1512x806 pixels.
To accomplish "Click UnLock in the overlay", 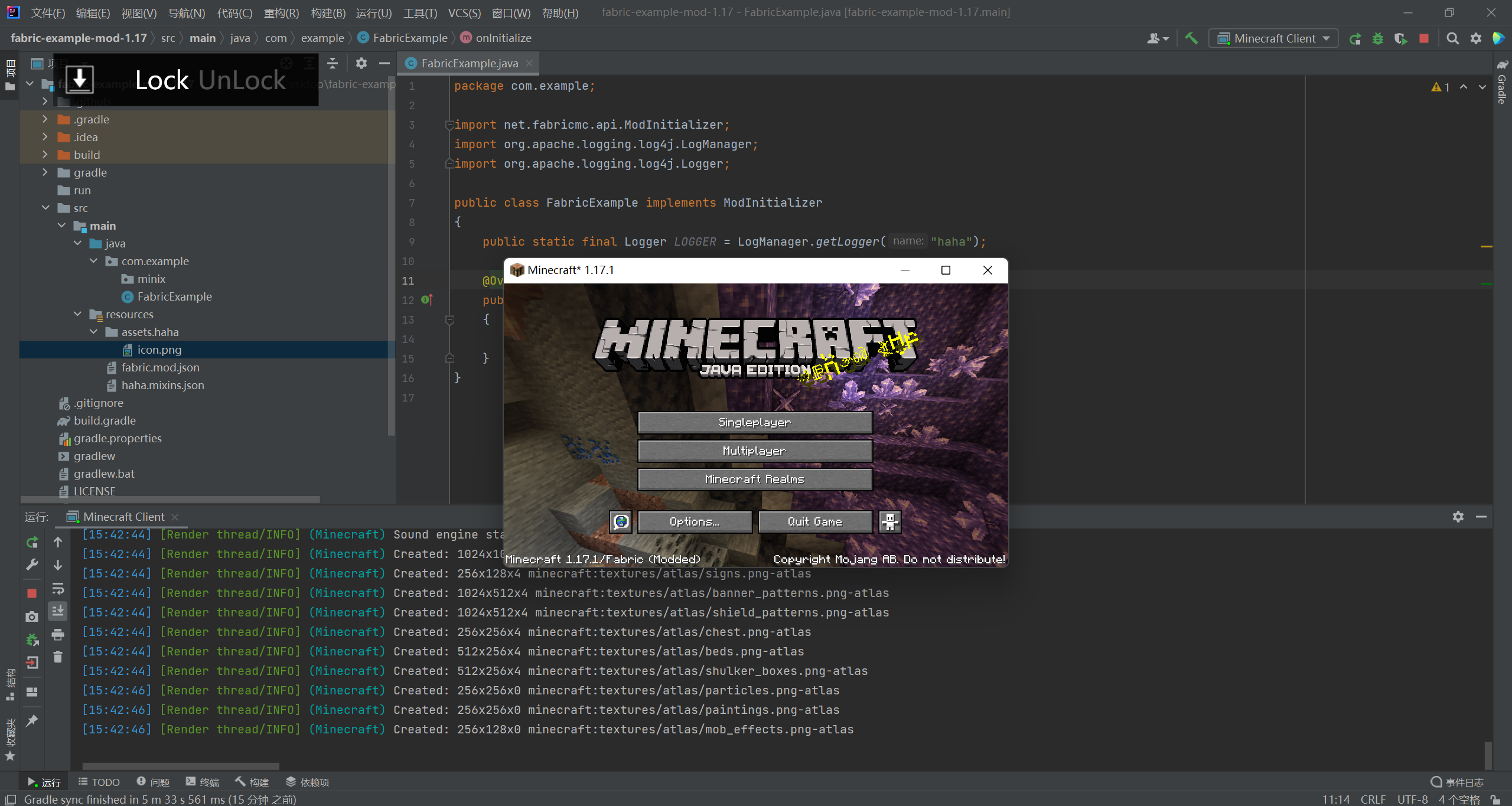I will (242, 80).
